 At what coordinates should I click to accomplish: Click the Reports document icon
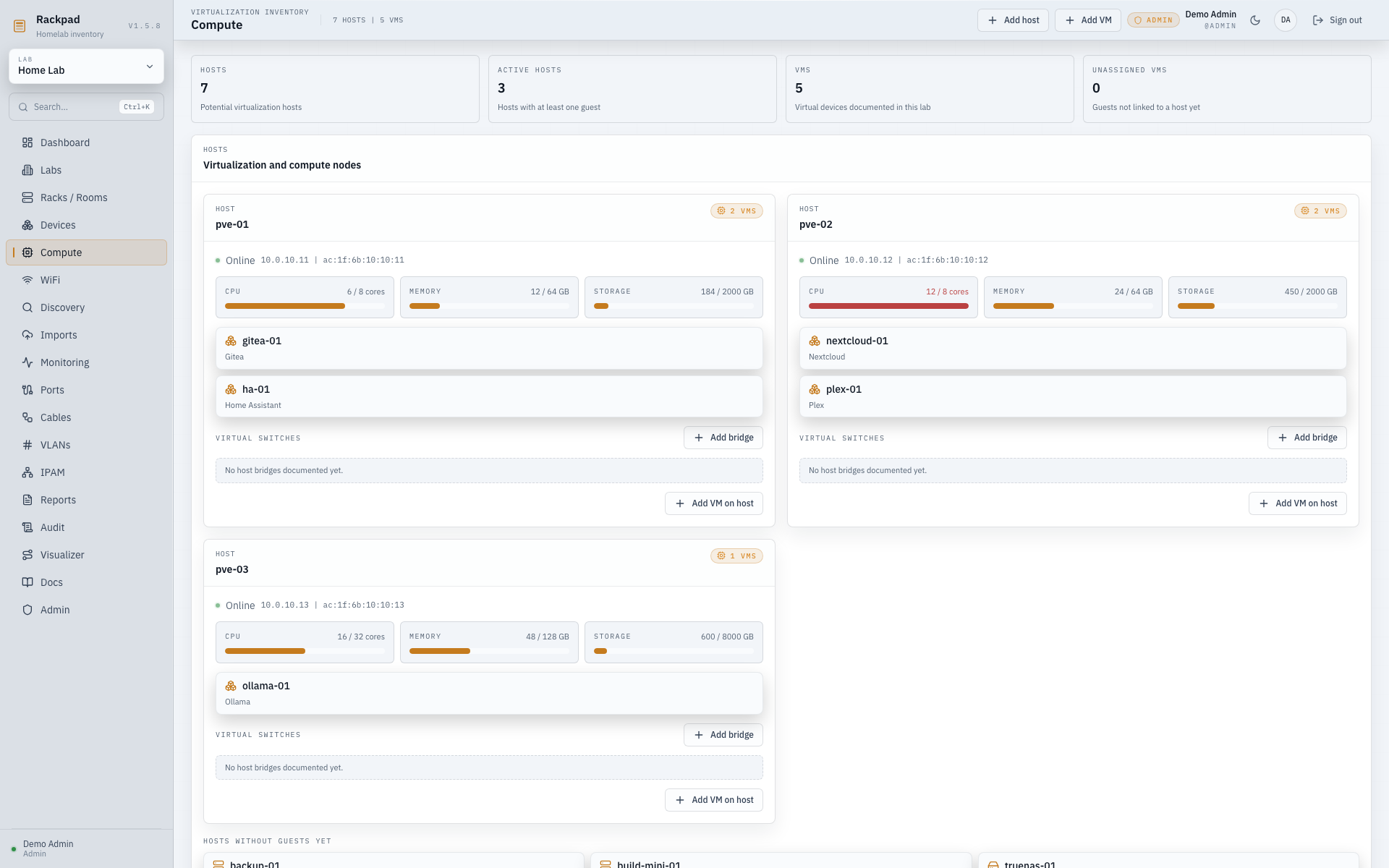click(x=27, y=500)
